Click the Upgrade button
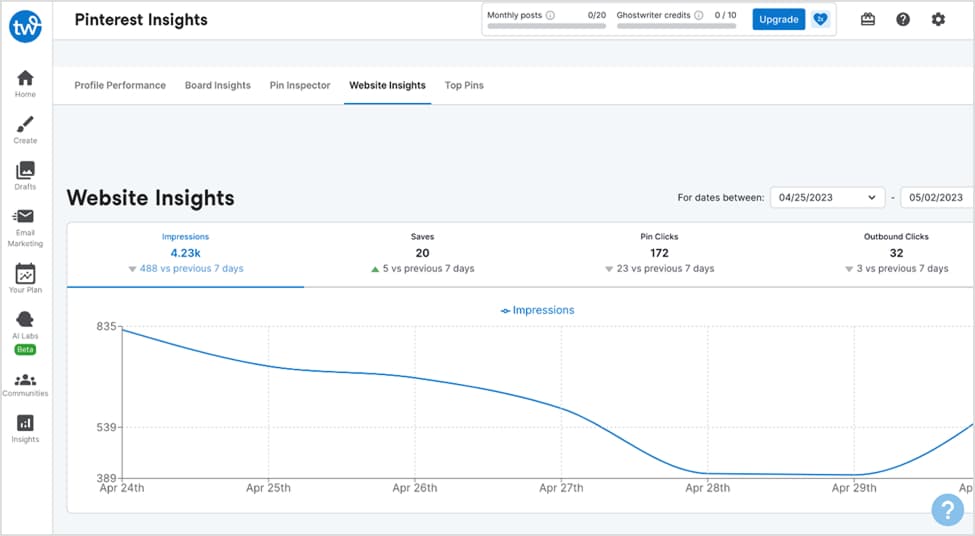Image resolution: width=975 pixels, height=536 pixels. (779, 19)
